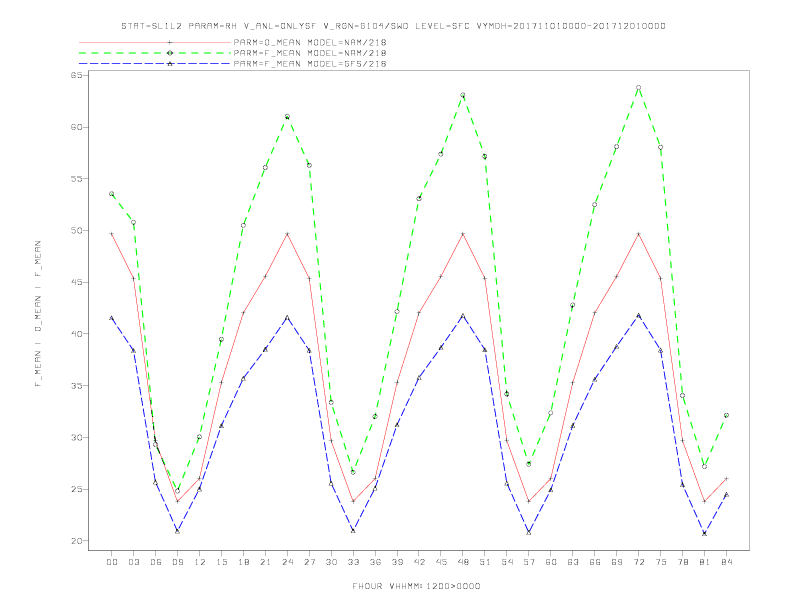Click the plus marker on red legend line
The height and width of the screenshot is (612, 792).
pyautogui.click(x=170, y=42)
